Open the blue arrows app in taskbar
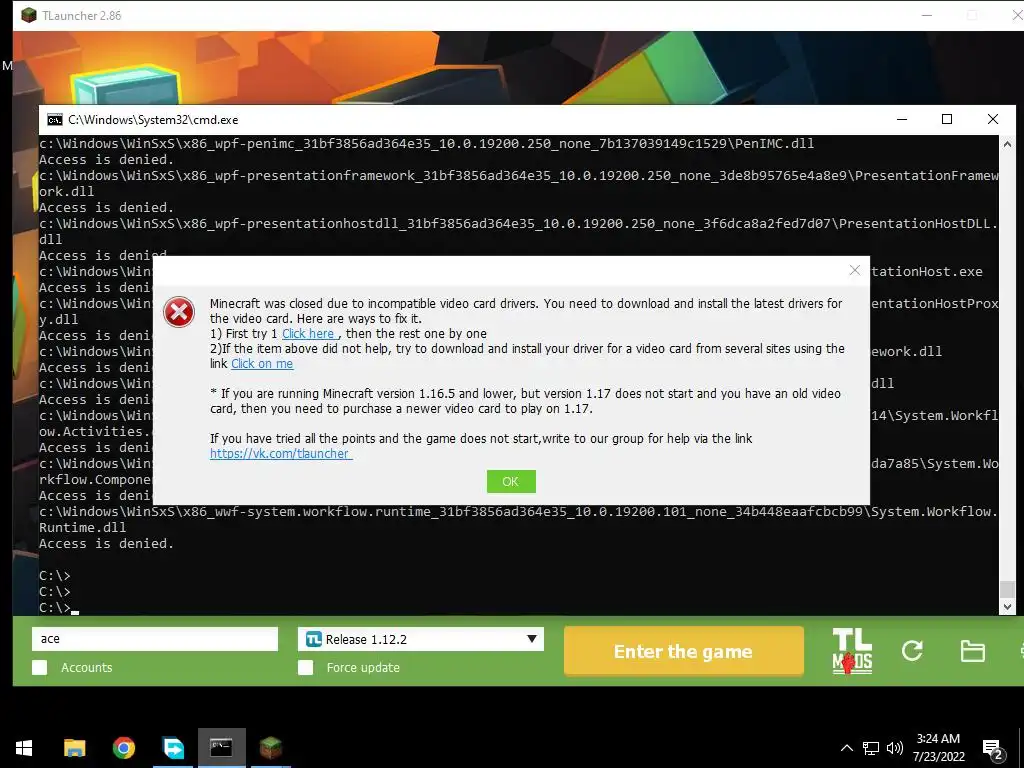This screenshot has width=1024, height=768. 173,748
